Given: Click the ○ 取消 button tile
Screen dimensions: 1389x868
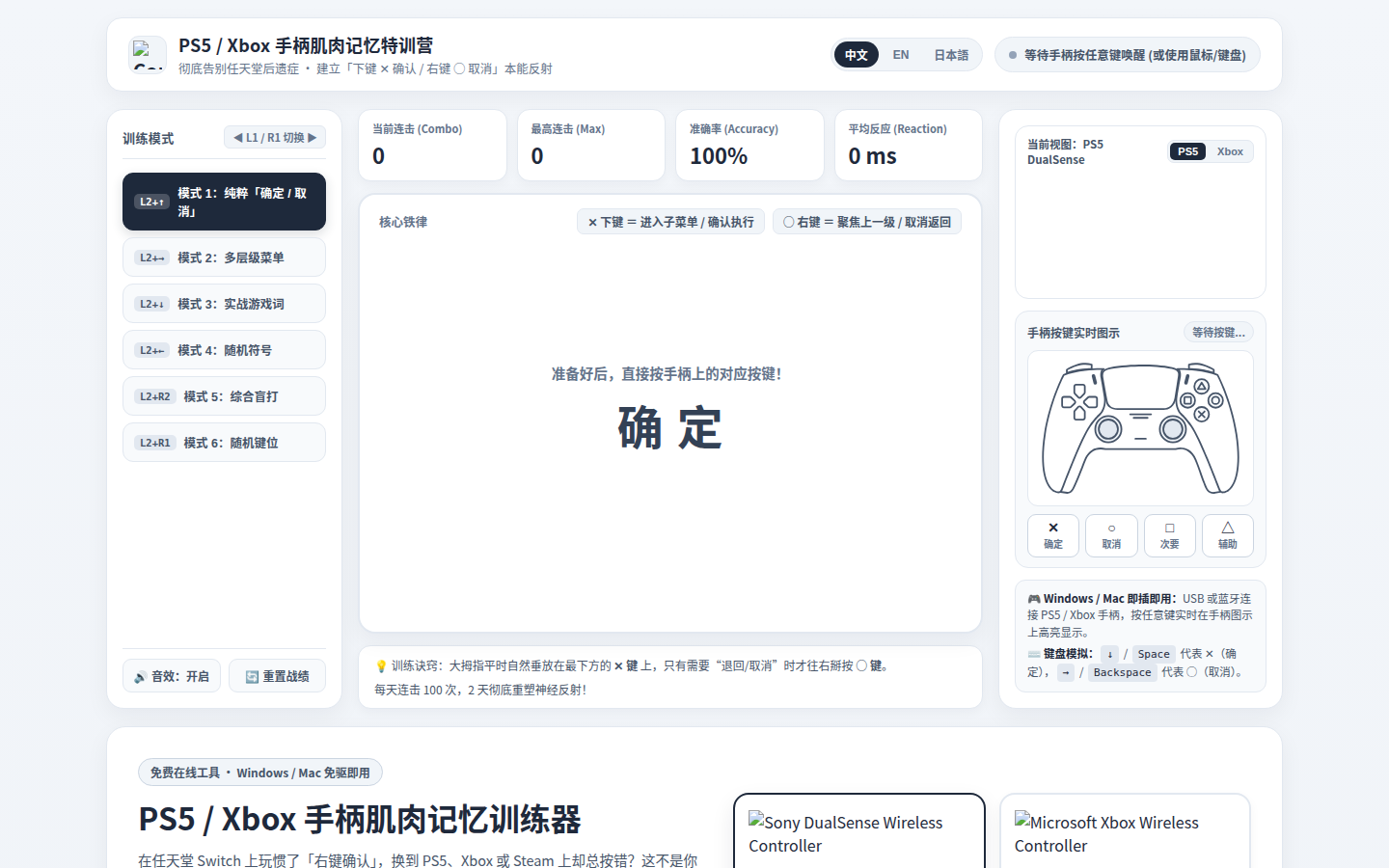Looking at the screenshot, I should click(x=1111, y=535).
